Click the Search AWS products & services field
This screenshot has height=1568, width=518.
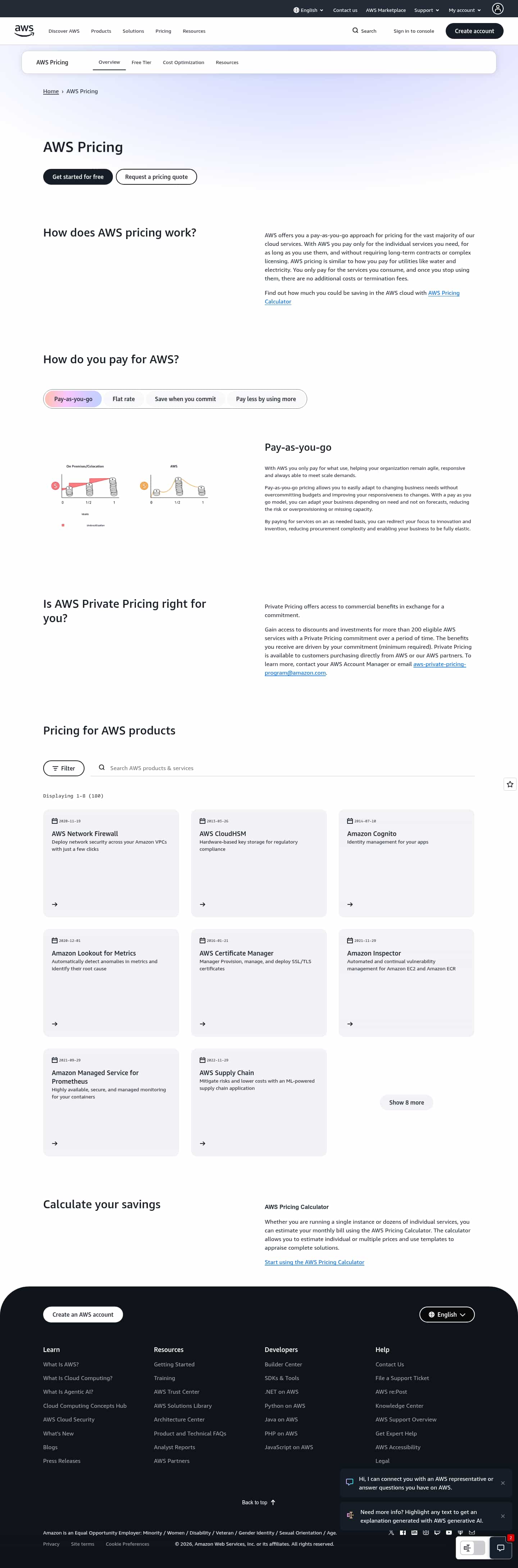click(286, 768)
